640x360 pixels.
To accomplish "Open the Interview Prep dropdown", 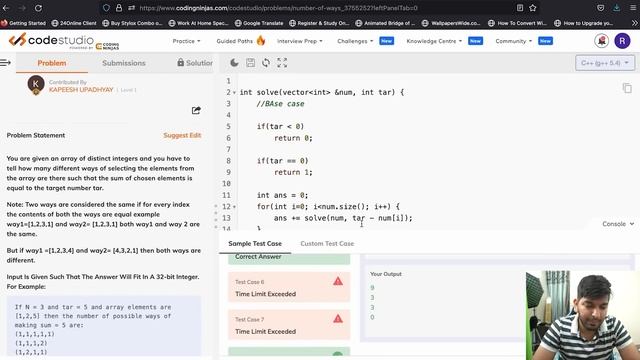I will tap(300, 41).
